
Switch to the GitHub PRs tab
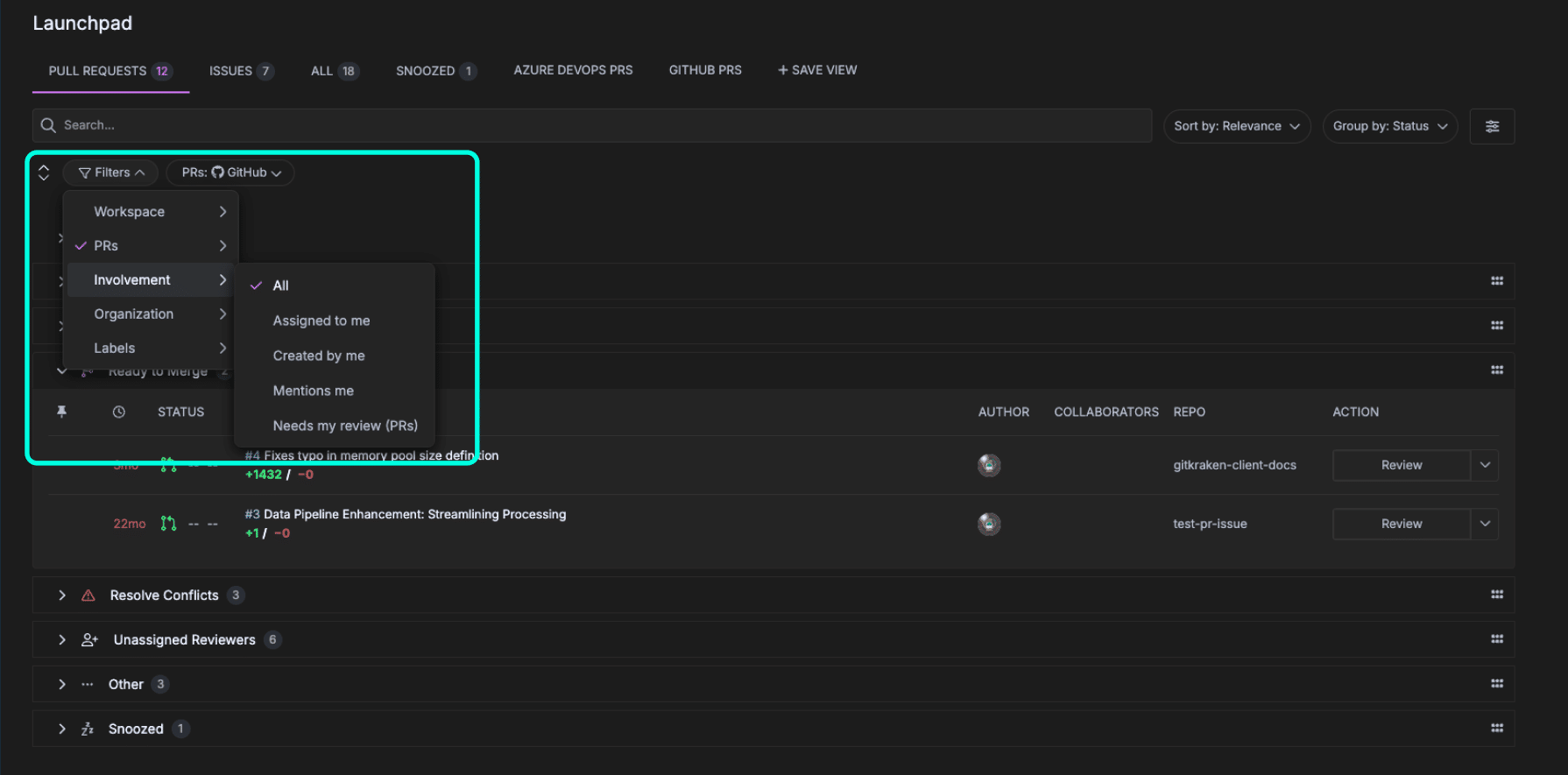tap(705, 70)
